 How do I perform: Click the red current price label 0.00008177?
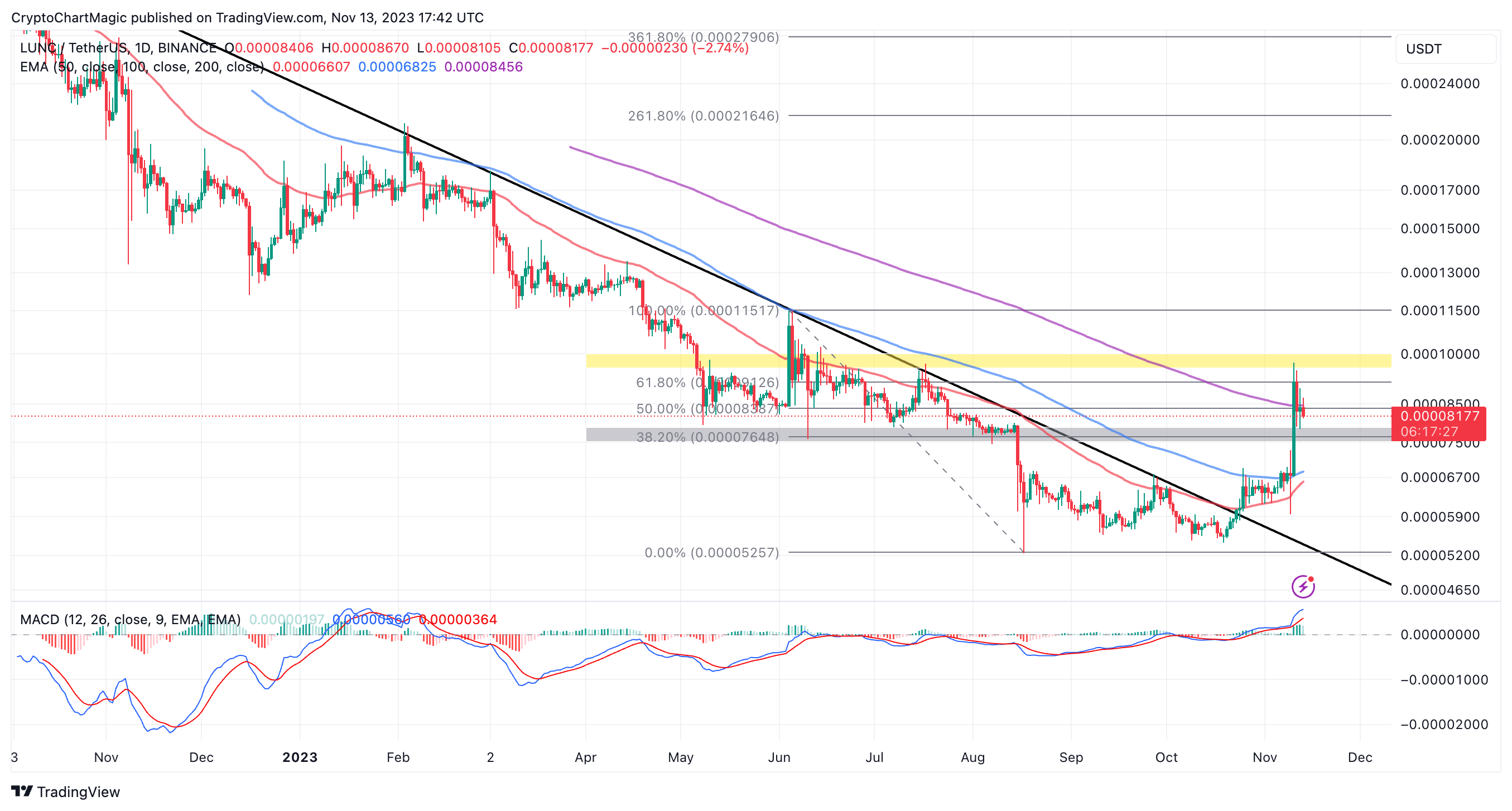click(1439, 416)
